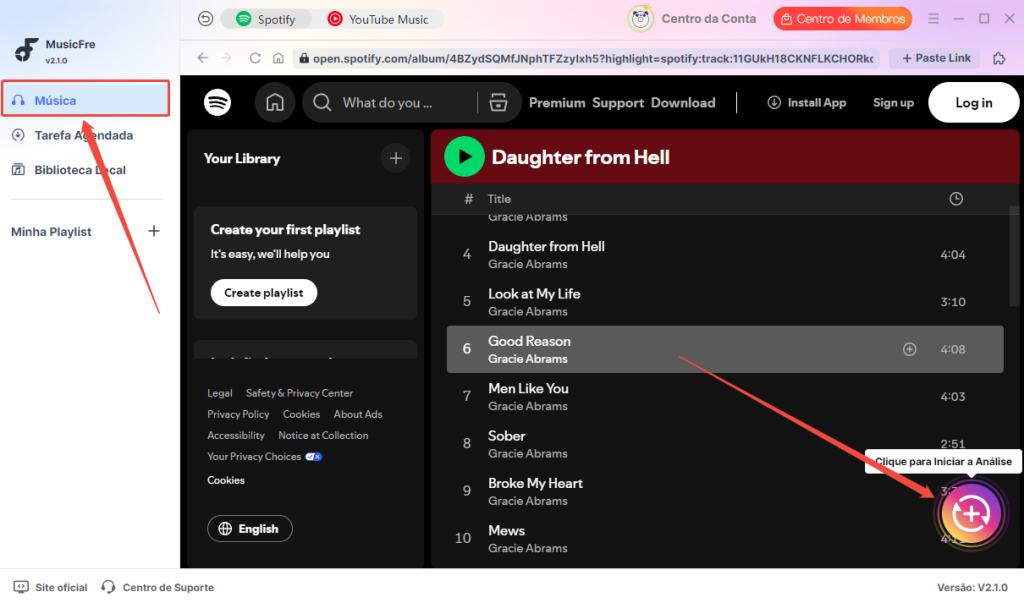Click the Log in button
The height and width of the screenshot is (603, 1024).
(x=974, y=103)
